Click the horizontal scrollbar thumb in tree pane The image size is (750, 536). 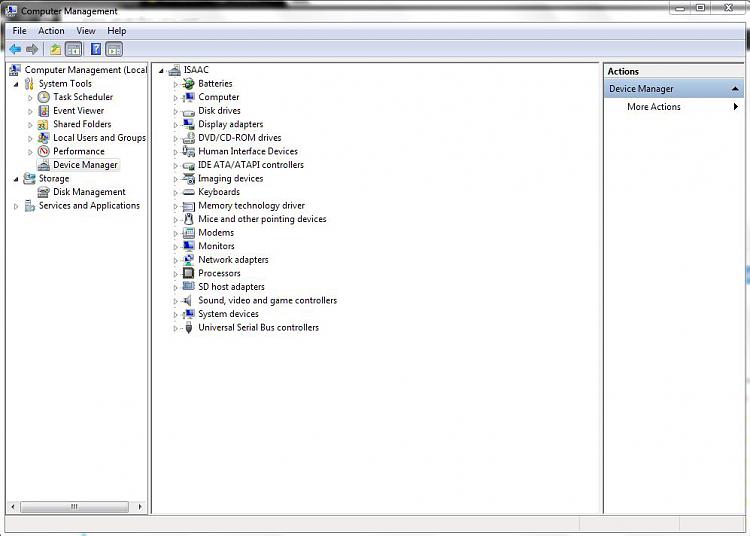(74, 506)
